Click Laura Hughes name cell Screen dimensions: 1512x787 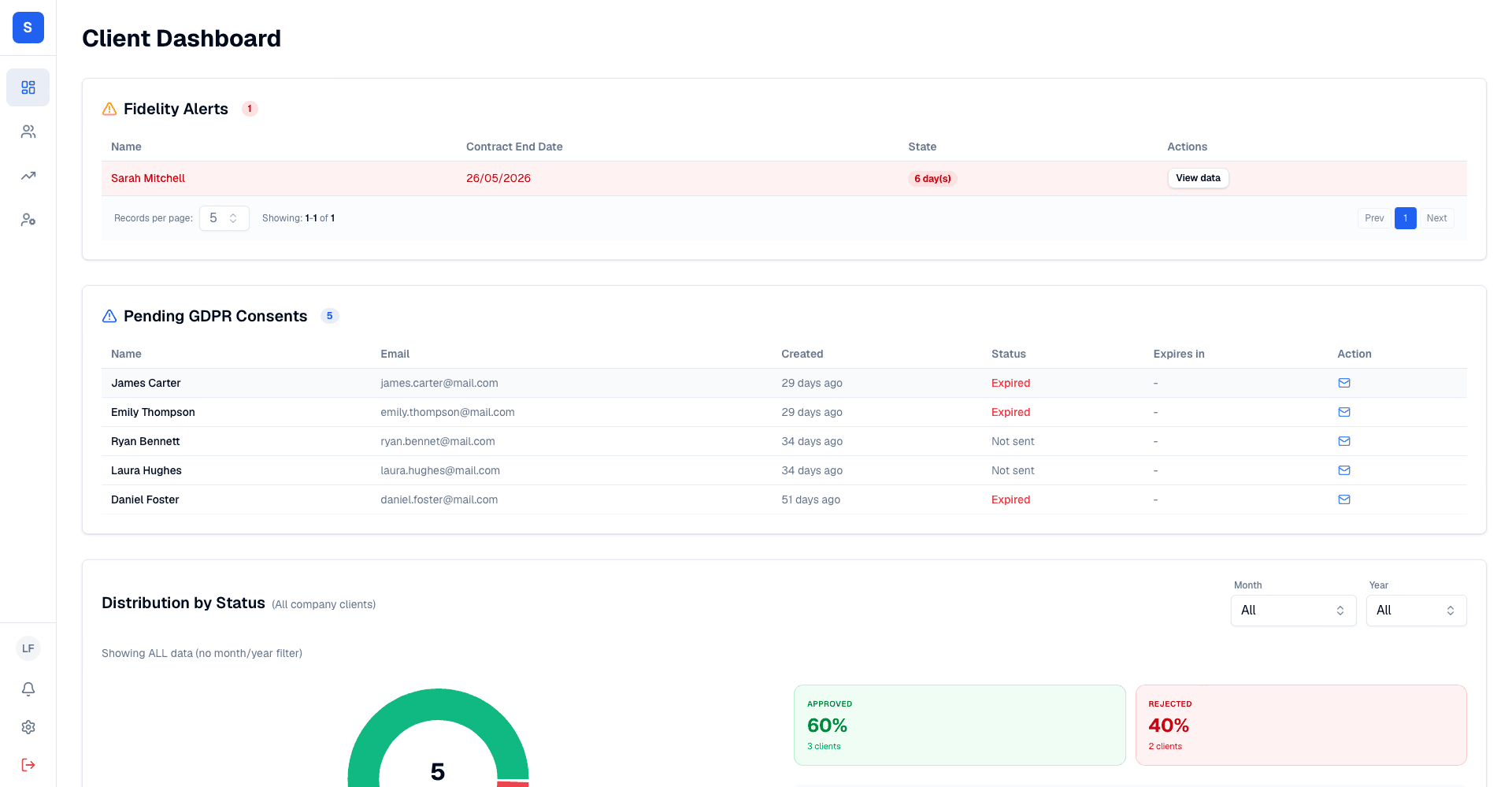point(146,470)
